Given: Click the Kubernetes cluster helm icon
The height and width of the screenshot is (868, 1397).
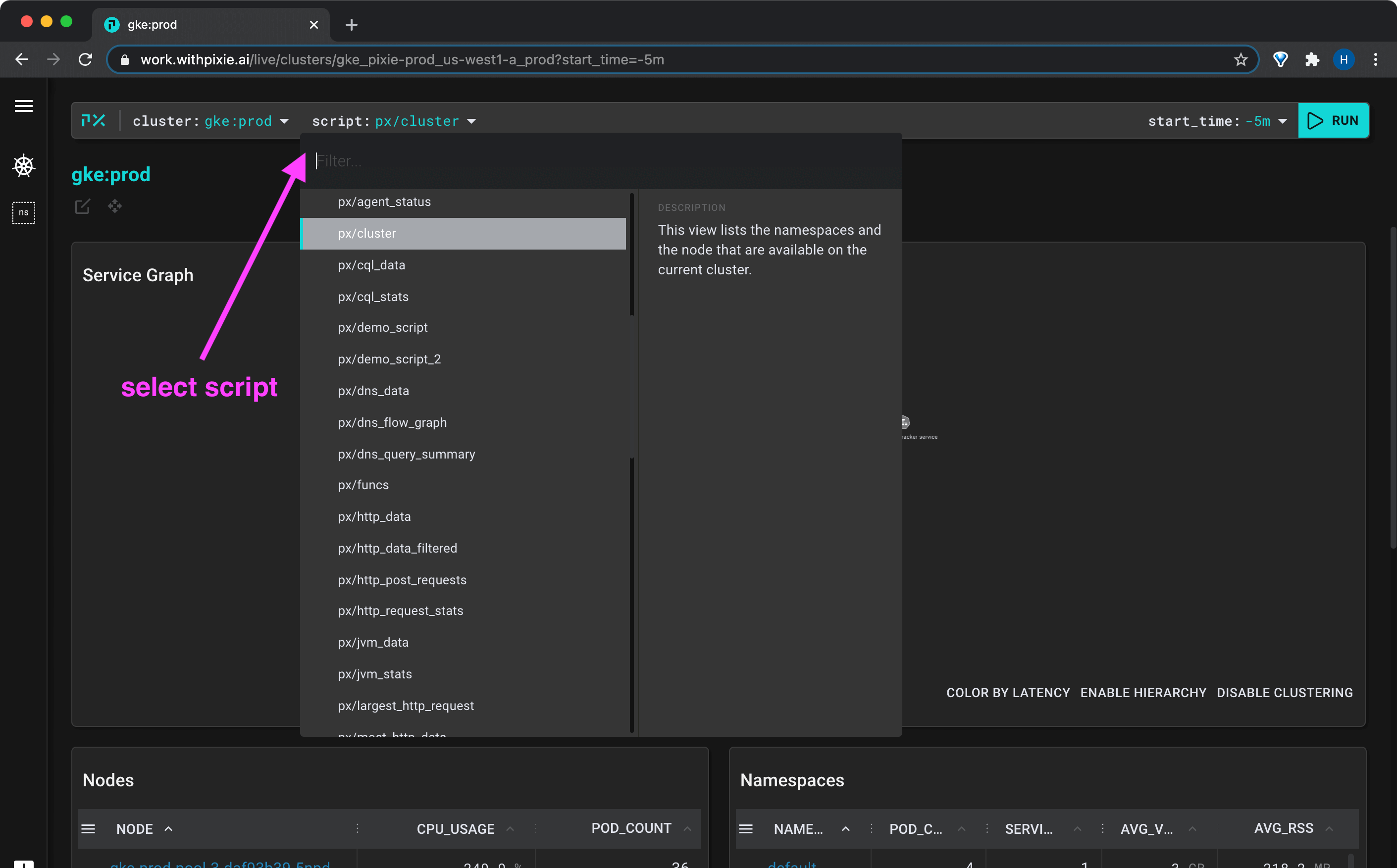Looking at the screenshot, I should (24, 166).
